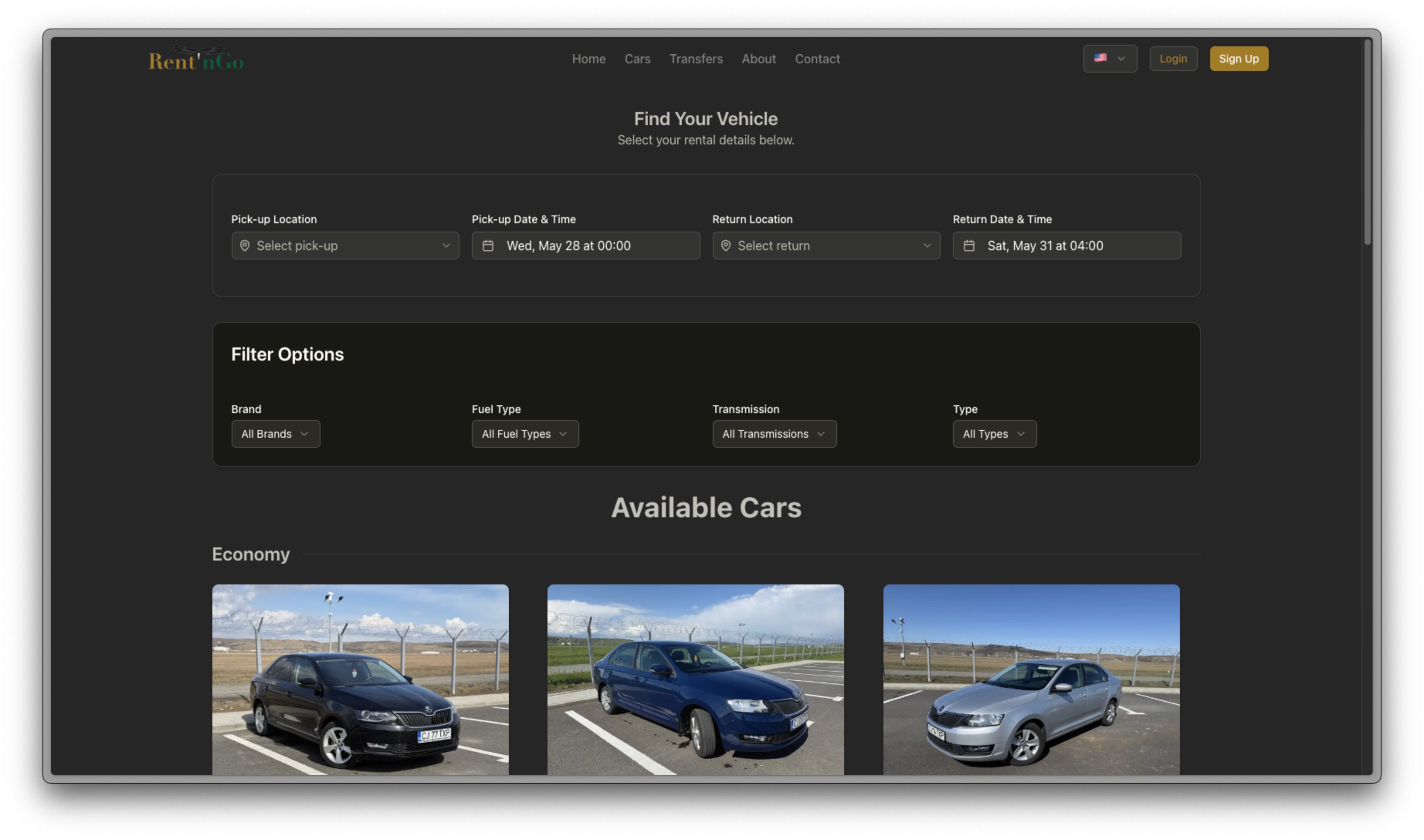The image size is (1424, 840).
Task: Select the blue Skoda car photo
Action: click(695, 680)
